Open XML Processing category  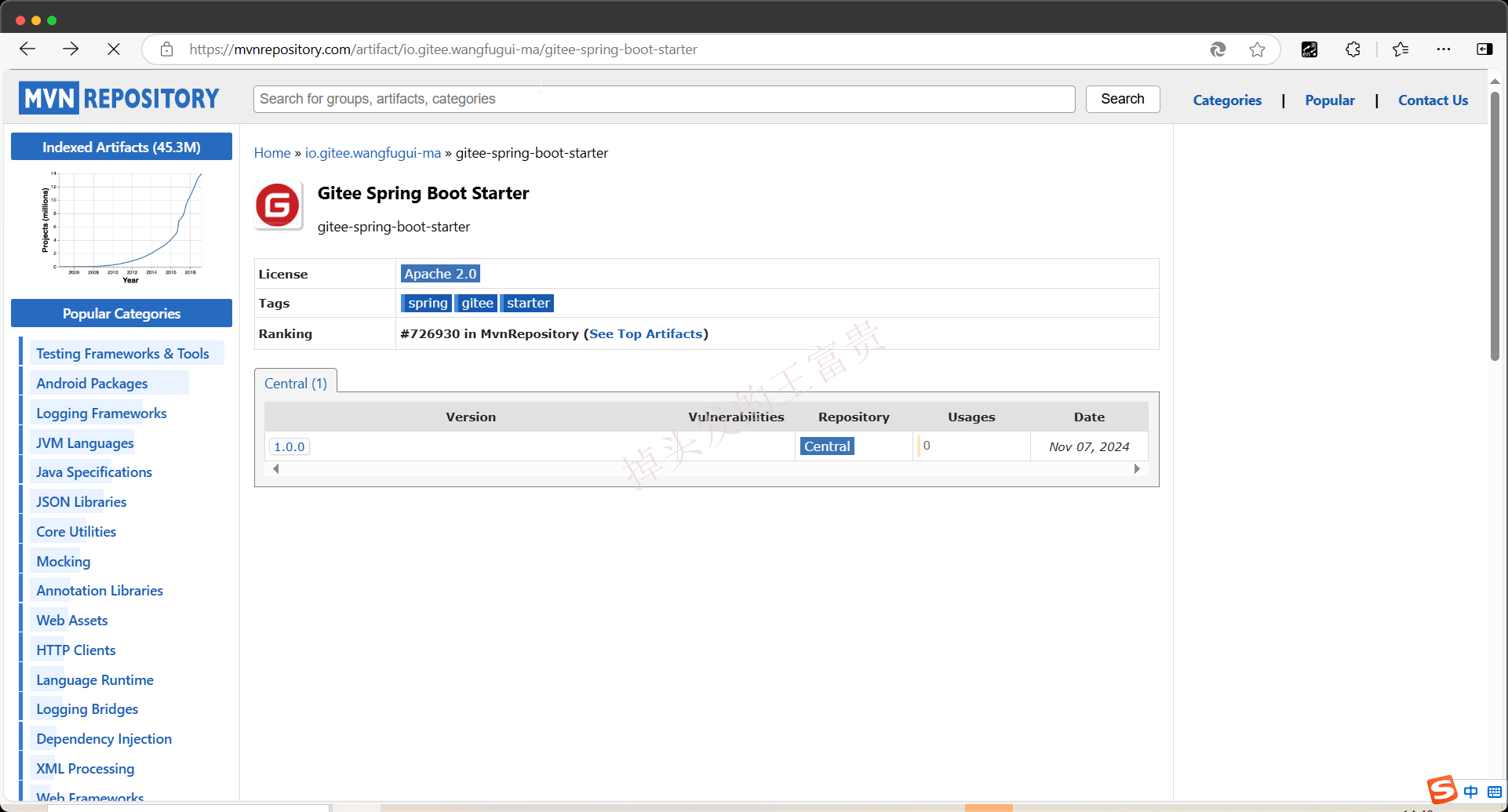pos(86,769)
